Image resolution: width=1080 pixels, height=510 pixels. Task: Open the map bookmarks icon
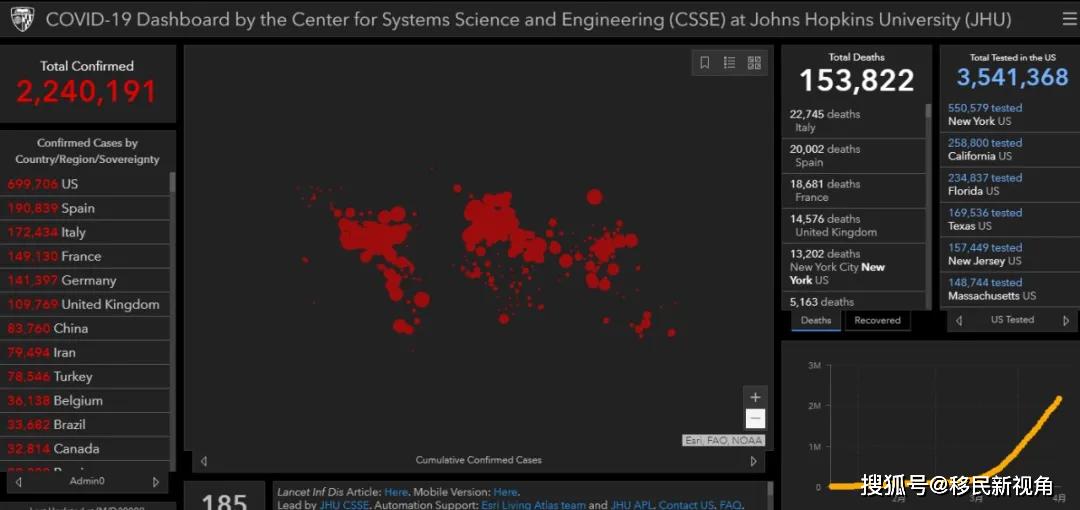(x=705, y=63)
